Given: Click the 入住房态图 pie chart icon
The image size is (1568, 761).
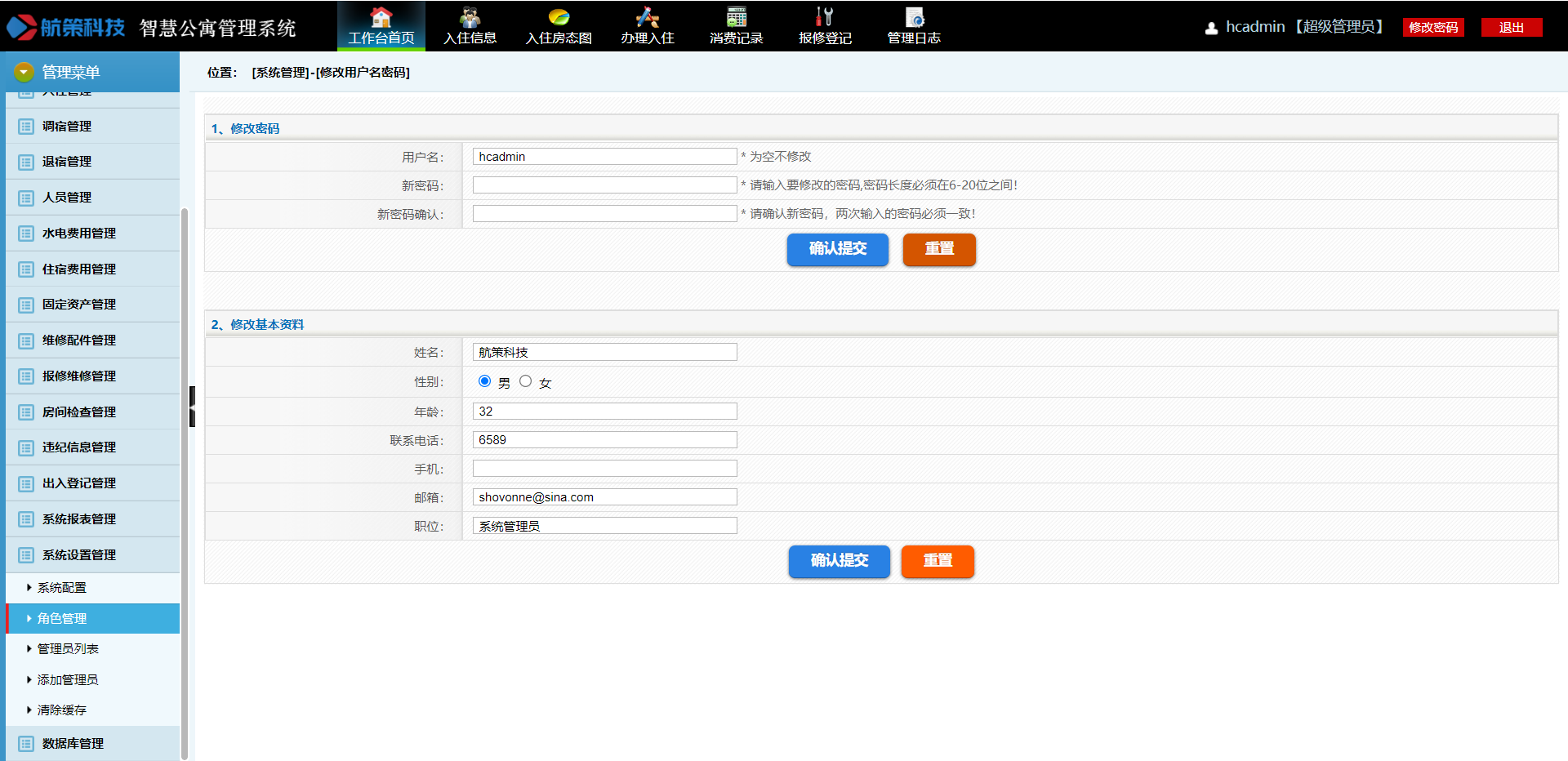Looking at the screenshot, I should click(559, 17).
